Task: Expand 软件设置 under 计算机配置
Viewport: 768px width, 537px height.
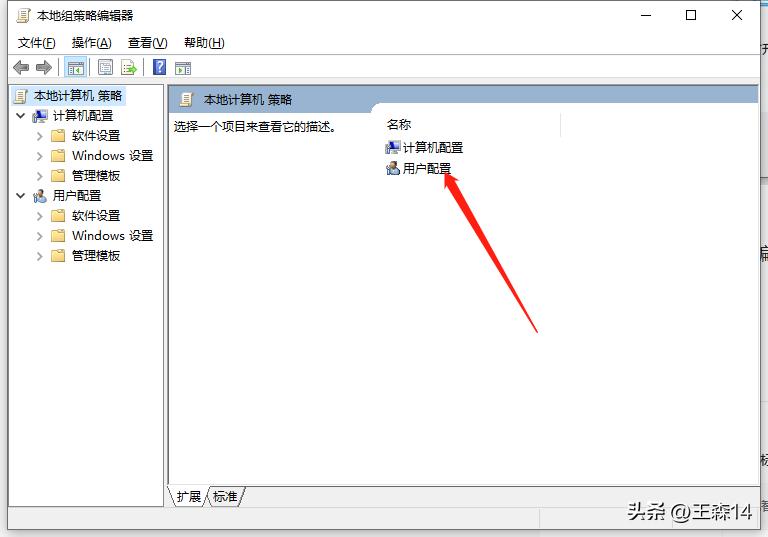Action: point(40,136)
